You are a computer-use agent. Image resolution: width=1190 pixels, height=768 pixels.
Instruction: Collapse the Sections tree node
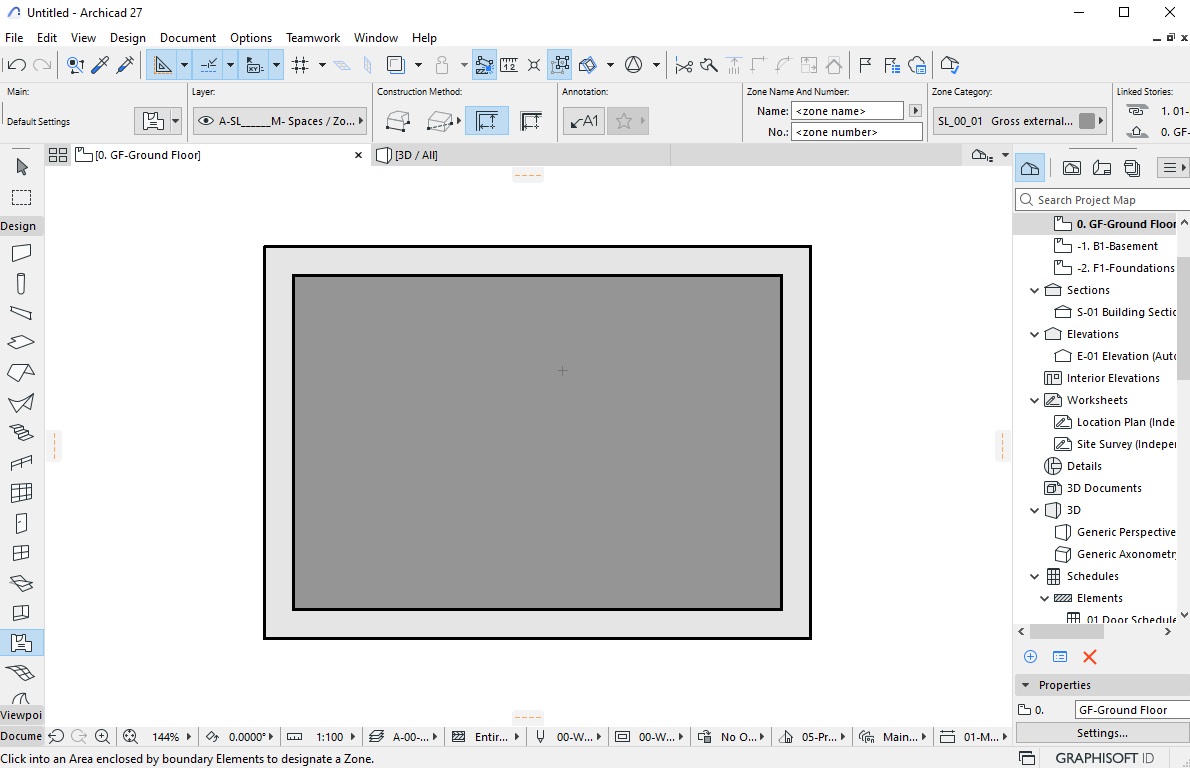click(x=1034, y=290)
